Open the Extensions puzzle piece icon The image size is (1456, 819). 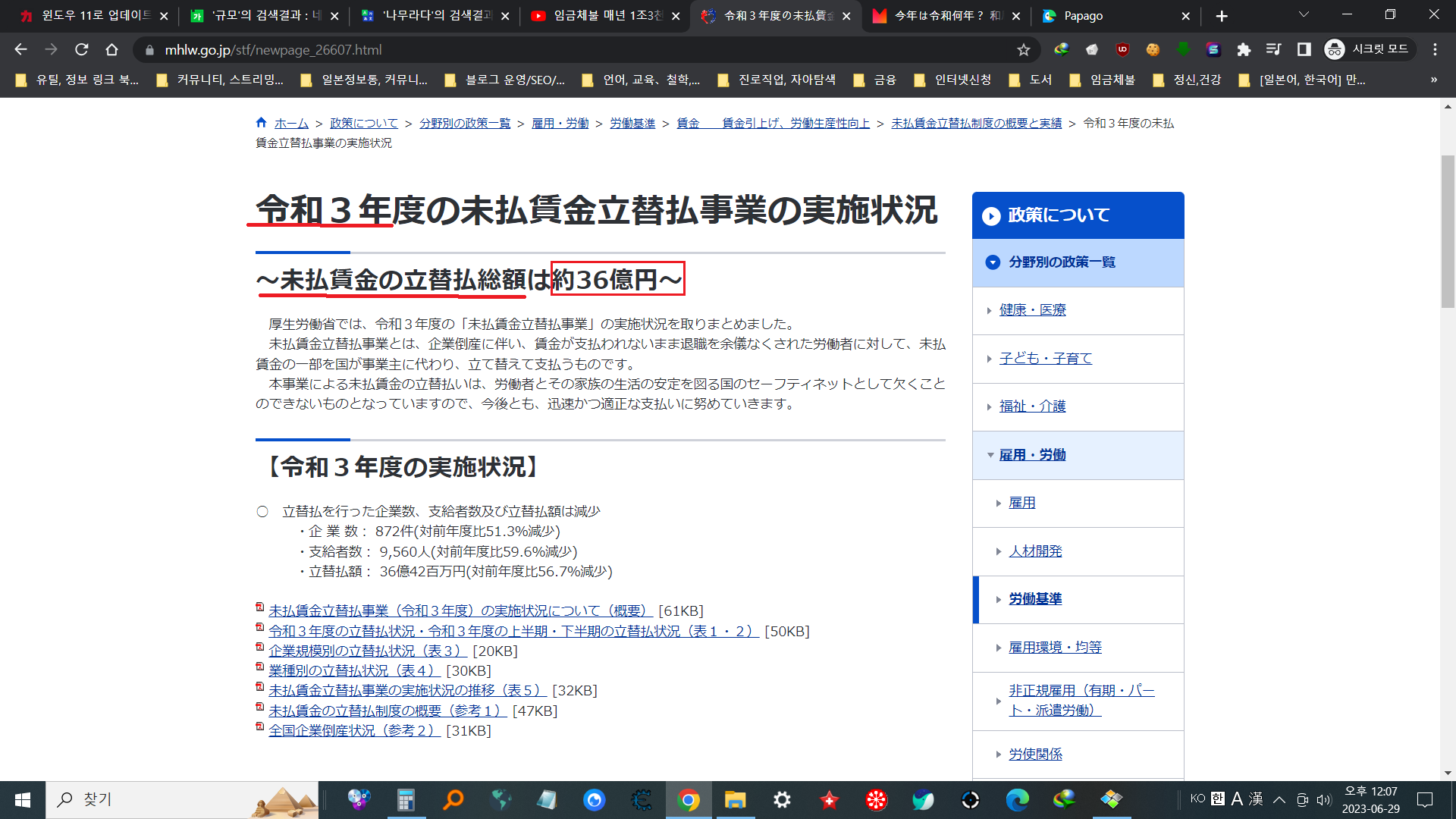click(1244, 50)
